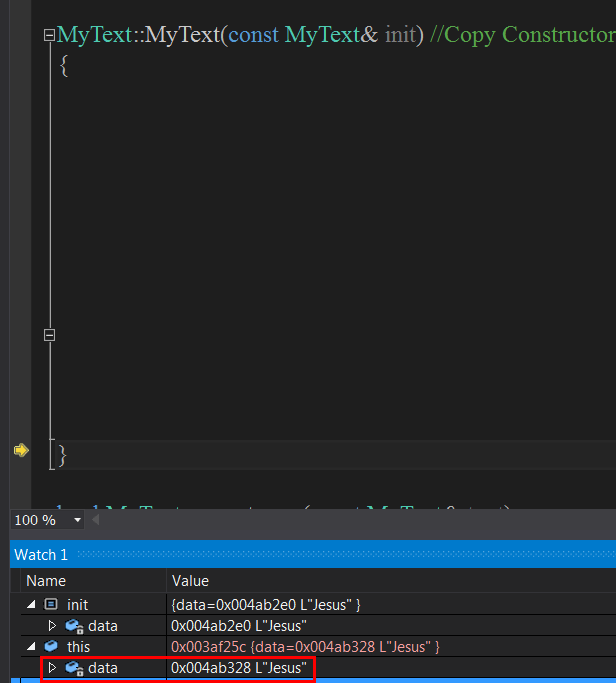Select init value {data=0x004ab2e0 L"Jesus" }
The width and height of the screenshot is (616, 683).
pyautogui.click(x=266, y=605)
